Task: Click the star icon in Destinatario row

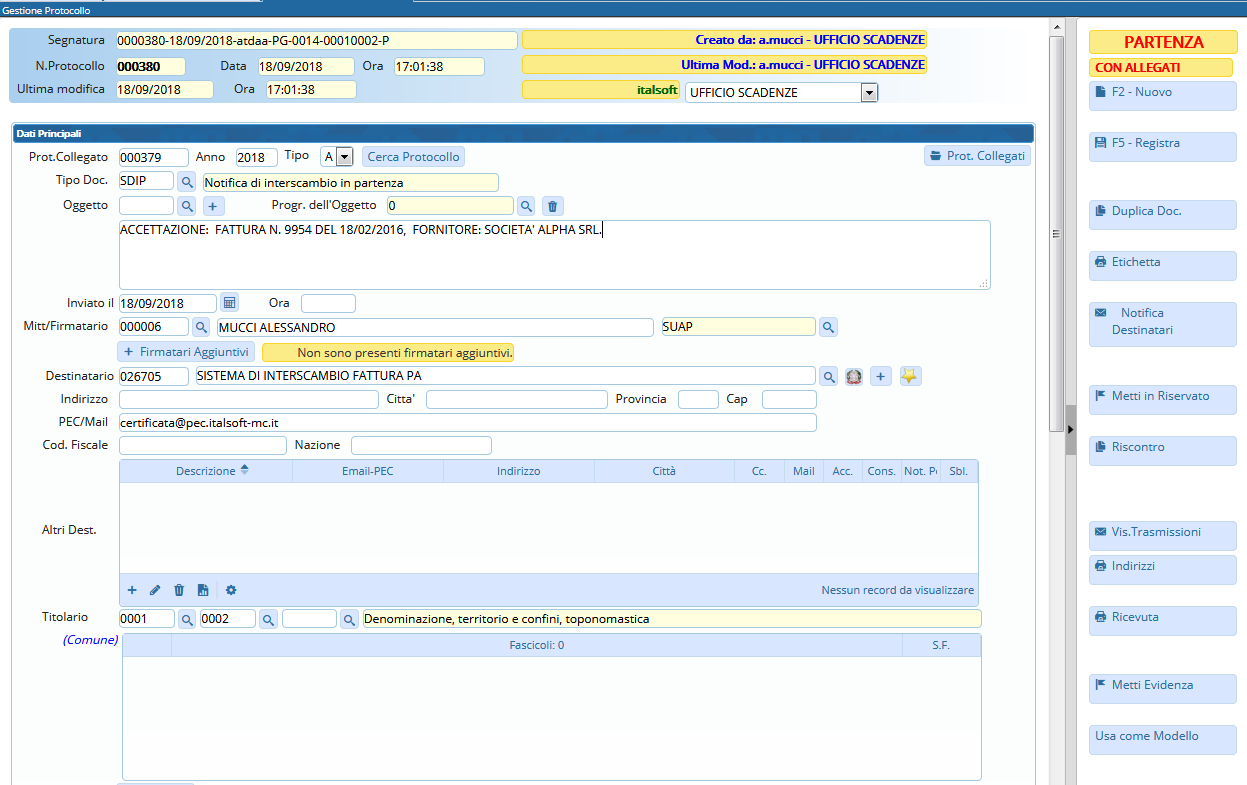Action: (910, 376)
